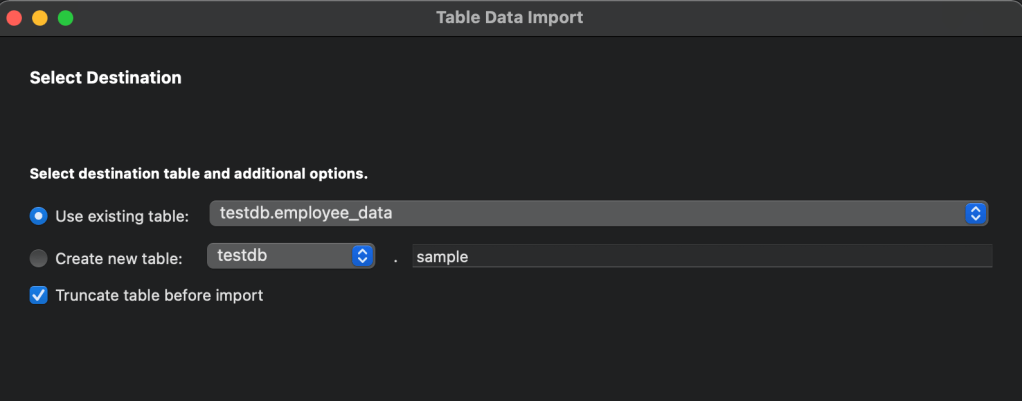Minimize the window with the yellow button
Image resolution: width=1022 pixels, height=401 pixels.
click(40, 17)
